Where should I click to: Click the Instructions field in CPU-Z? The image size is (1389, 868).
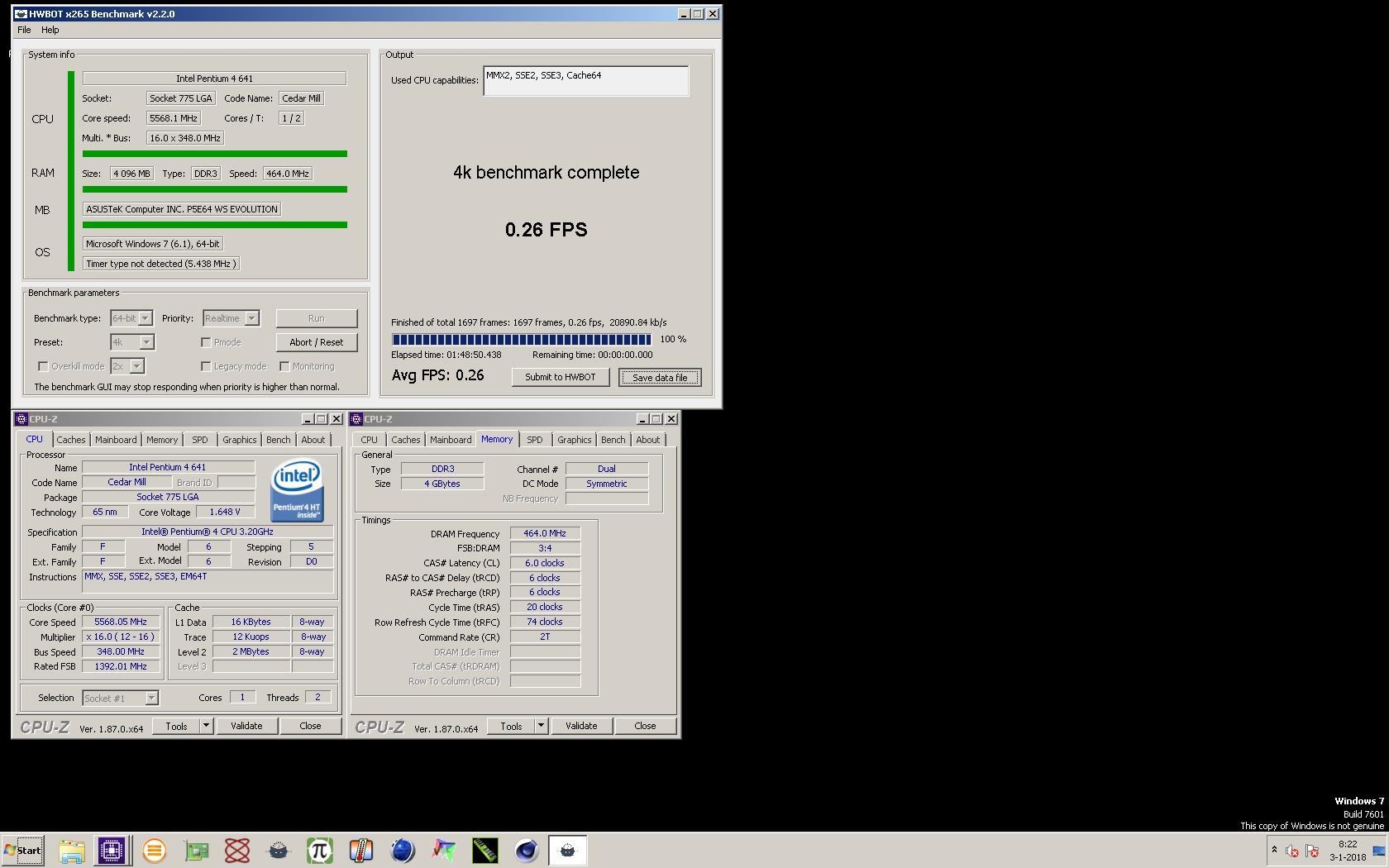(208, 582)
